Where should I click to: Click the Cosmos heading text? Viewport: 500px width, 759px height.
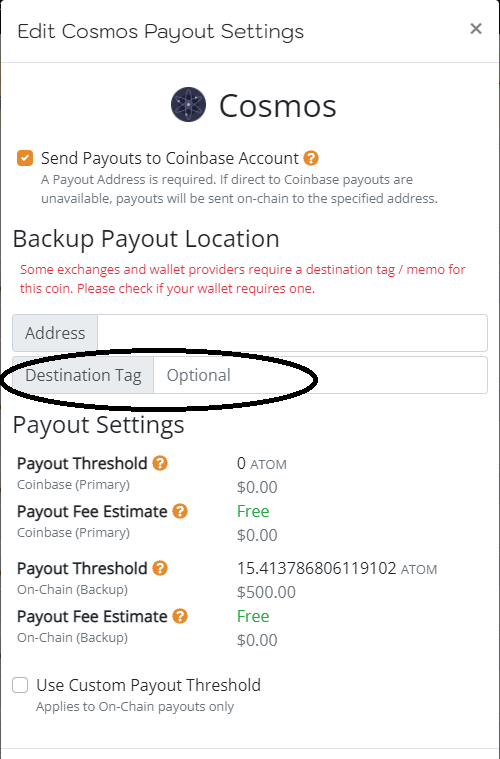tap(277, 106)
